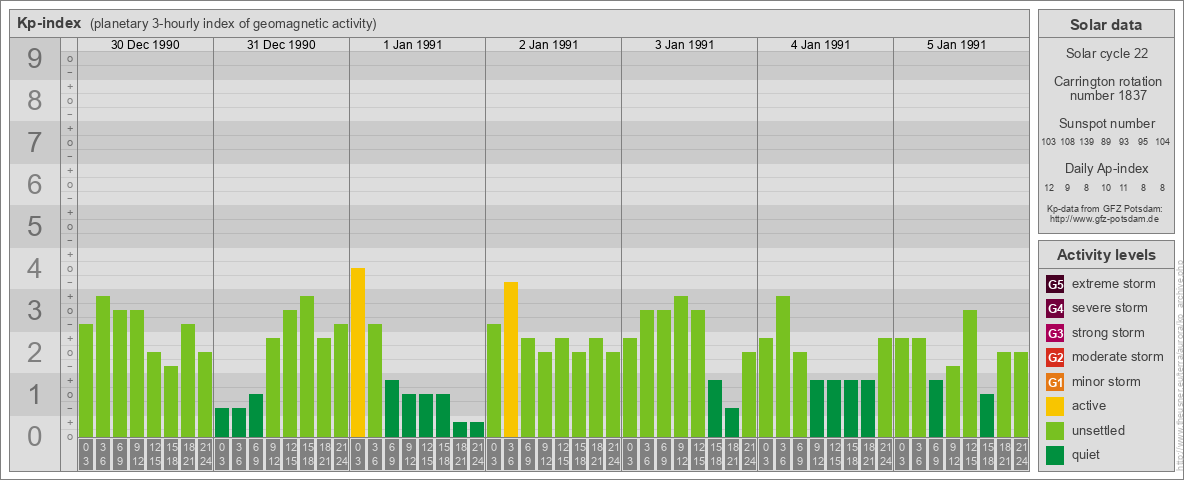Screen dimensions: 1184x480
Task: Click the 3 Jan 1991 9-12h unsettled bar
Action: [680, 367]
